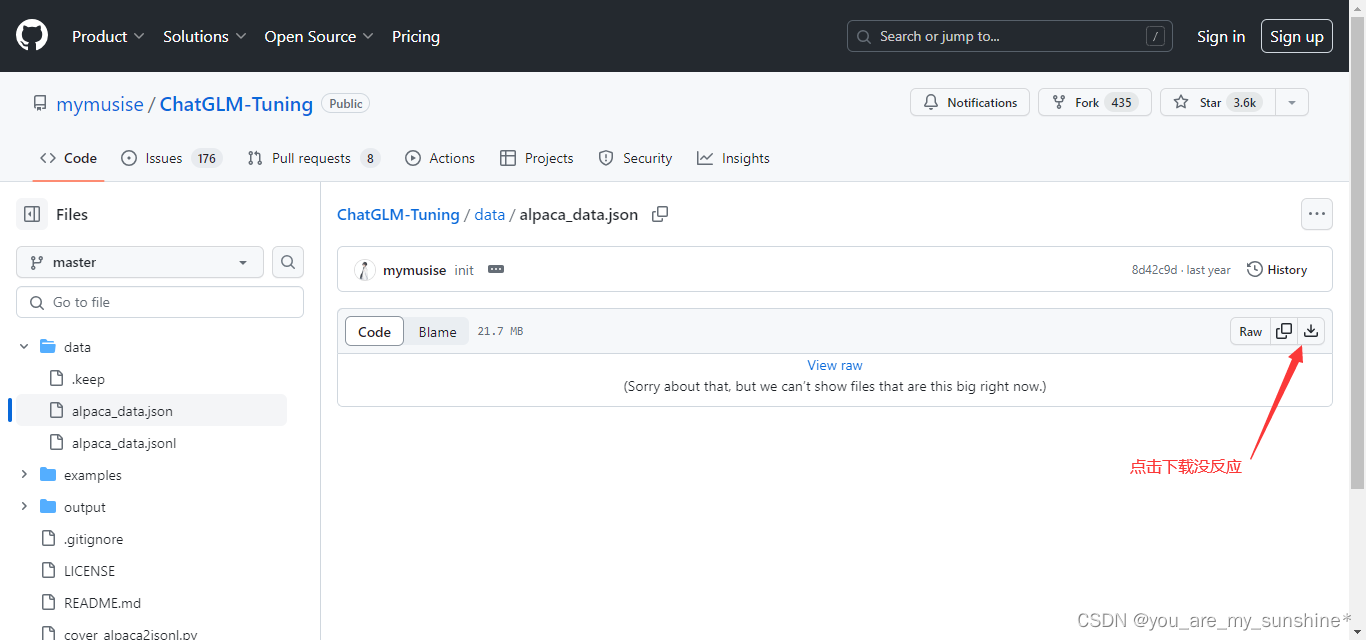Open the examples folder

(93, 475)
